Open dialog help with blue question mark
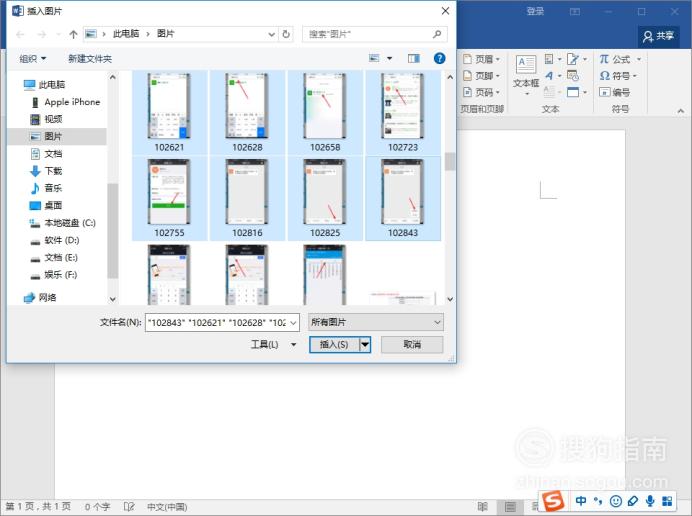The image size is (692, 516). point(439,58)
